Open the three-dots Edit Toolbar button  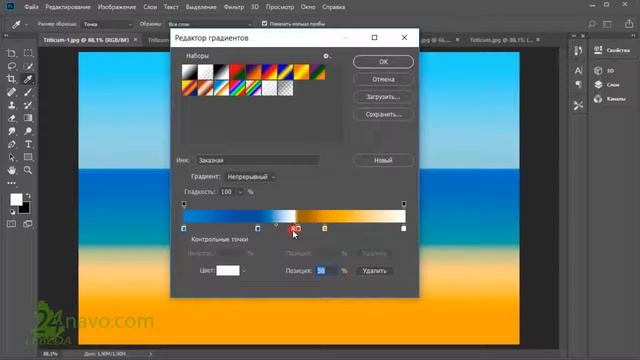coord(11,183)
